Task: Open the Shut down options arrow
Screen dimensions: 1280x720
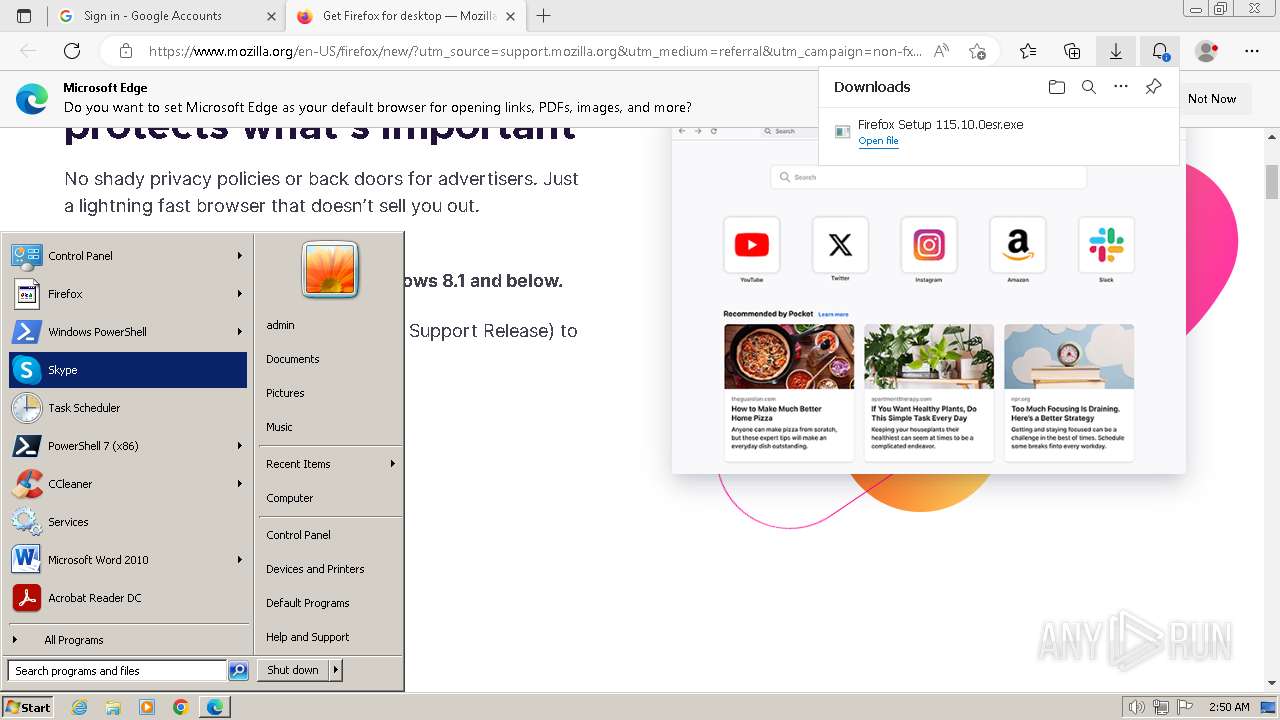Action: pos(336,670)
